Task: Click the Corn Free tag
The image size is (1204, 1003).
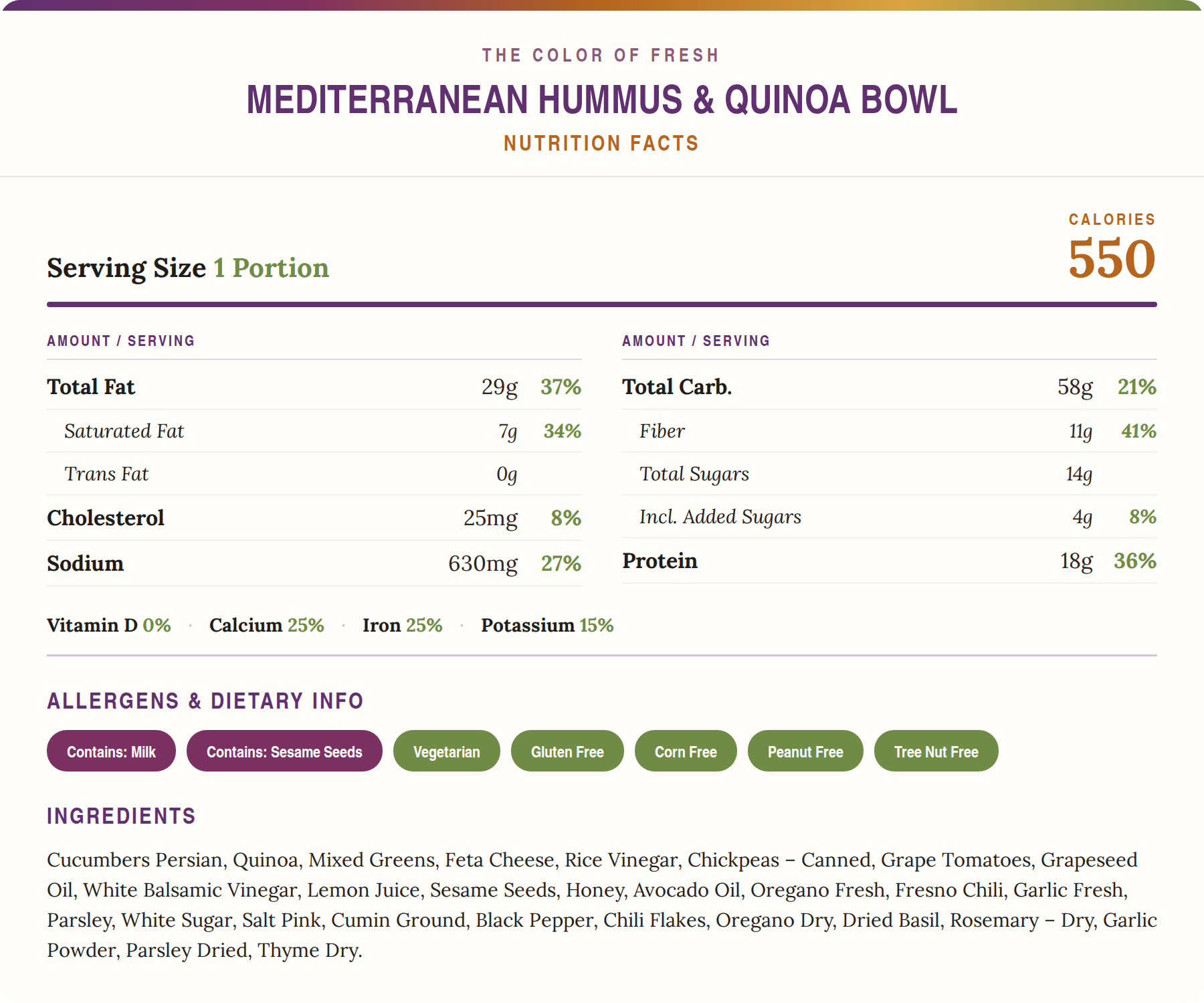Action: [686, 751]
